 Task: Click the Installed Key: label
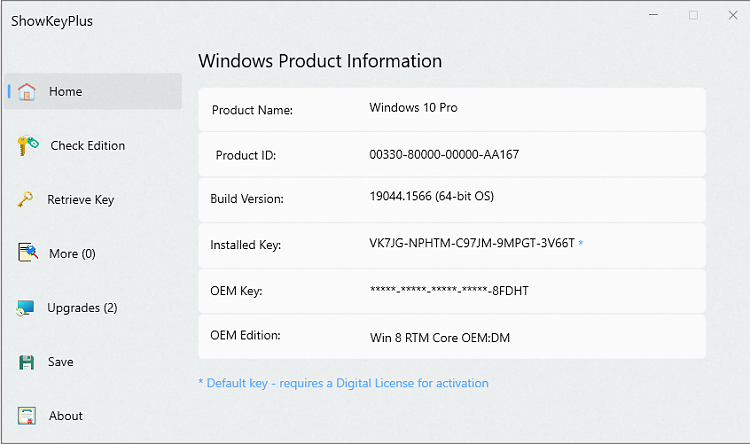coord(245,245)
